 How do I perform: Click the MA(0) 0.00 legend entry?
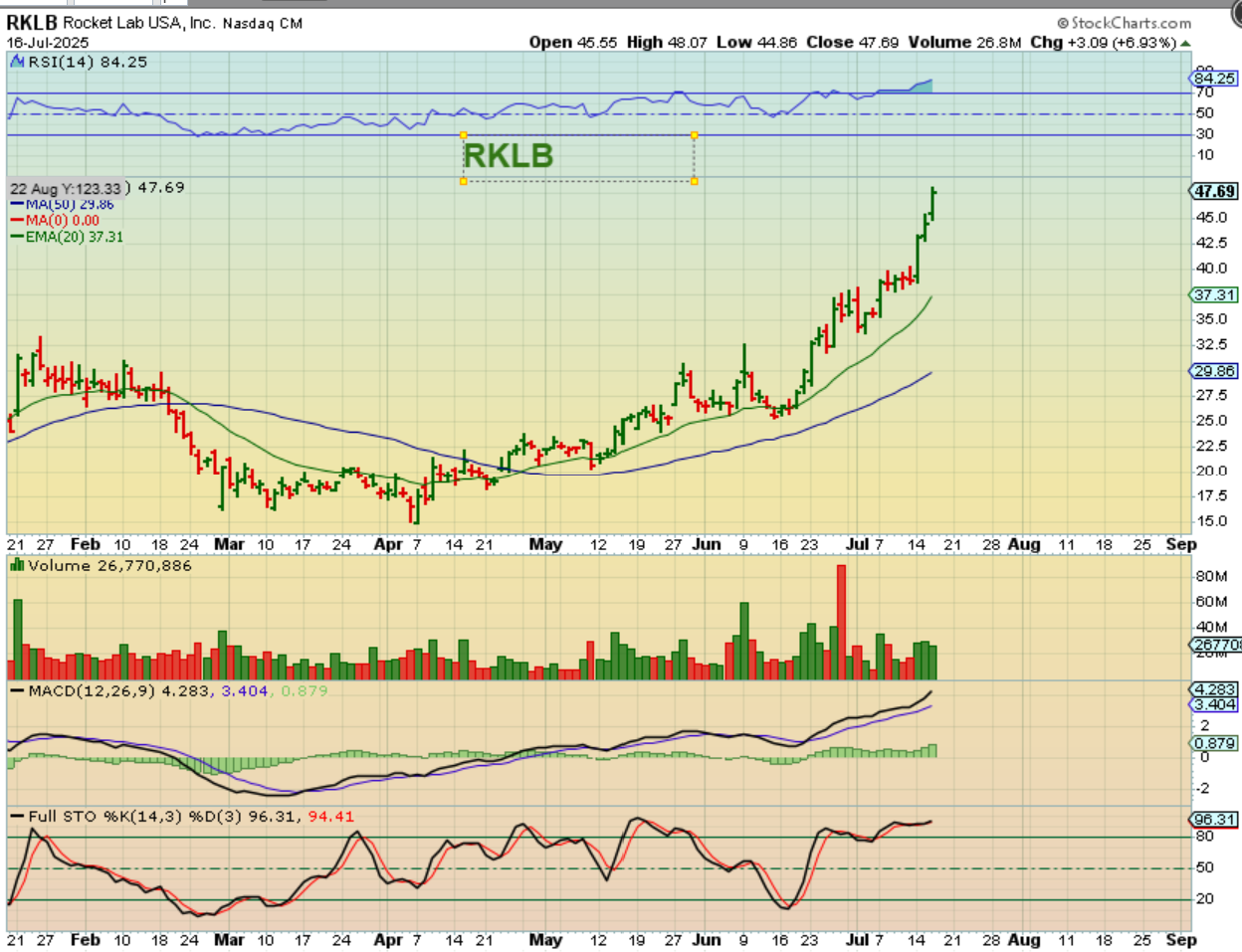pyautogui.click(x=56, y=220)
